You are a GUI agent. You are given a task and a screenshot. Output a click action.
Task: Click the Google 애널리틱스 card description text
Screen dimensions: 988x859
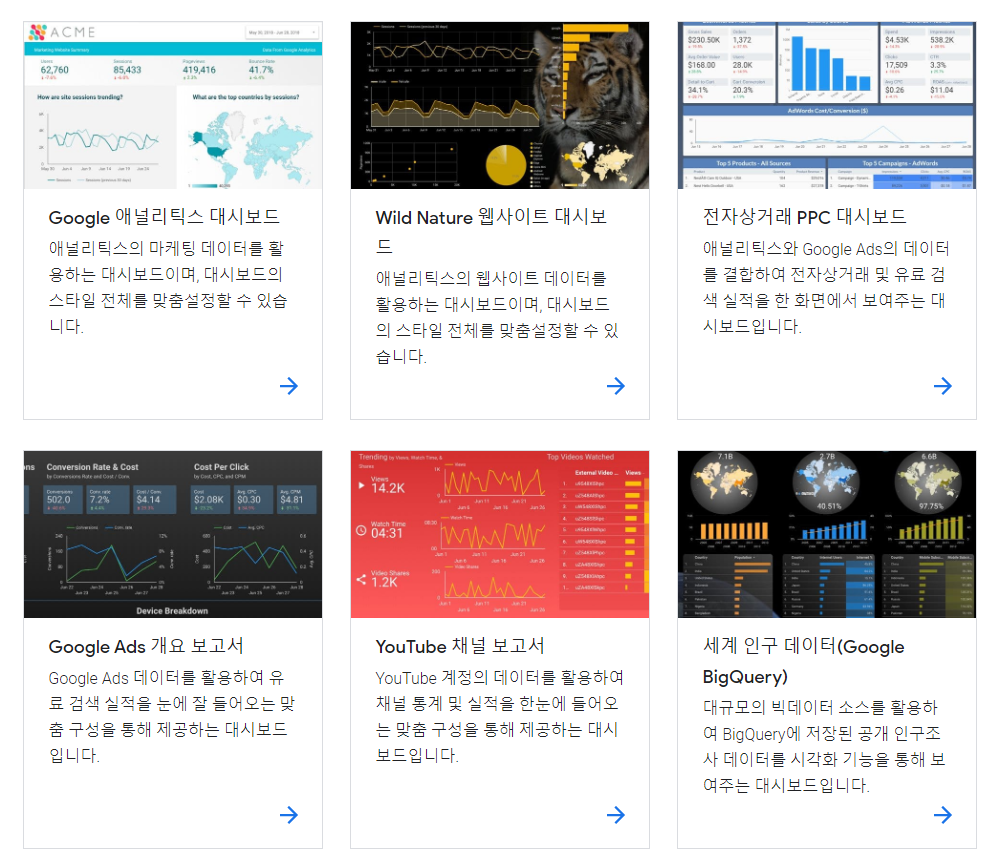pyautogui.click(x=168, y=287)
